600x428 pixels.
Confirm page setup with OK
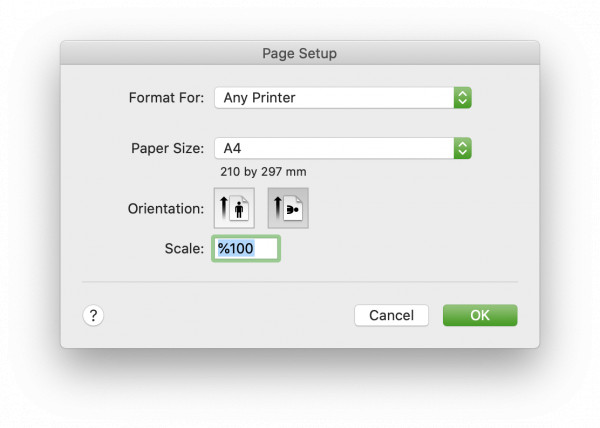[480, 316]
